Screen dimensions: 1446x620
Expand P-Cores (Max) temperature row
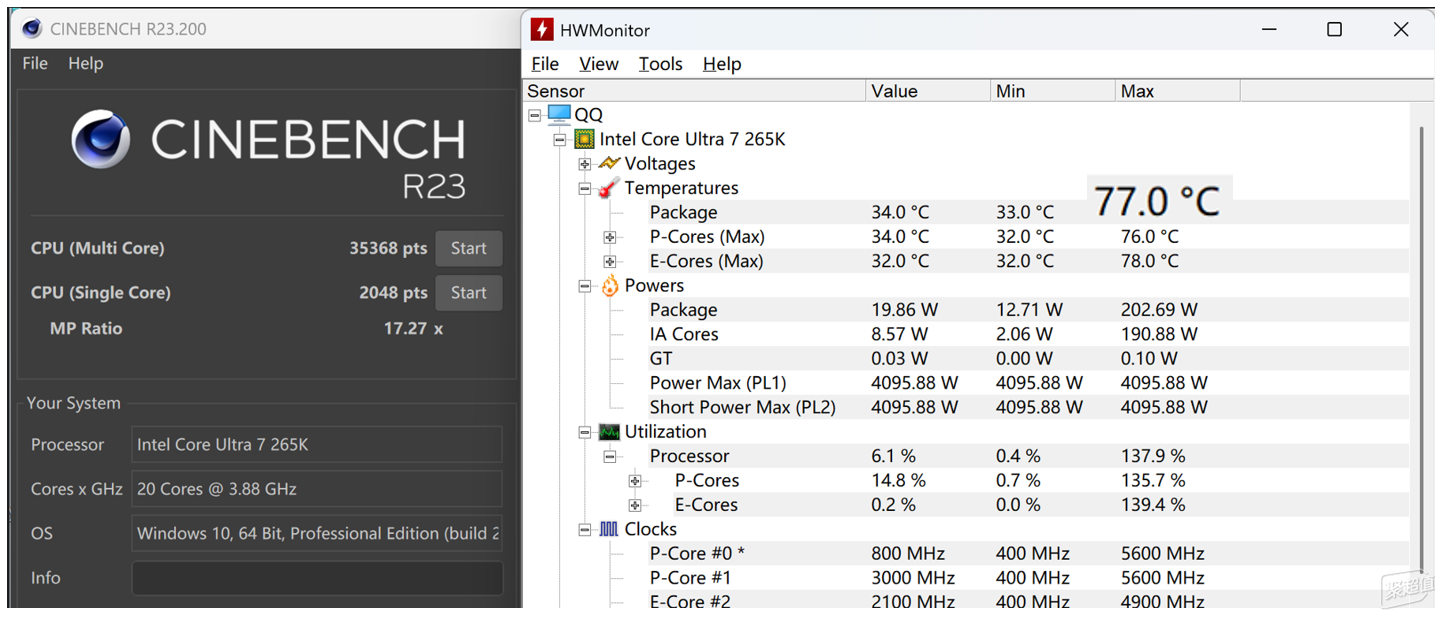610,237
